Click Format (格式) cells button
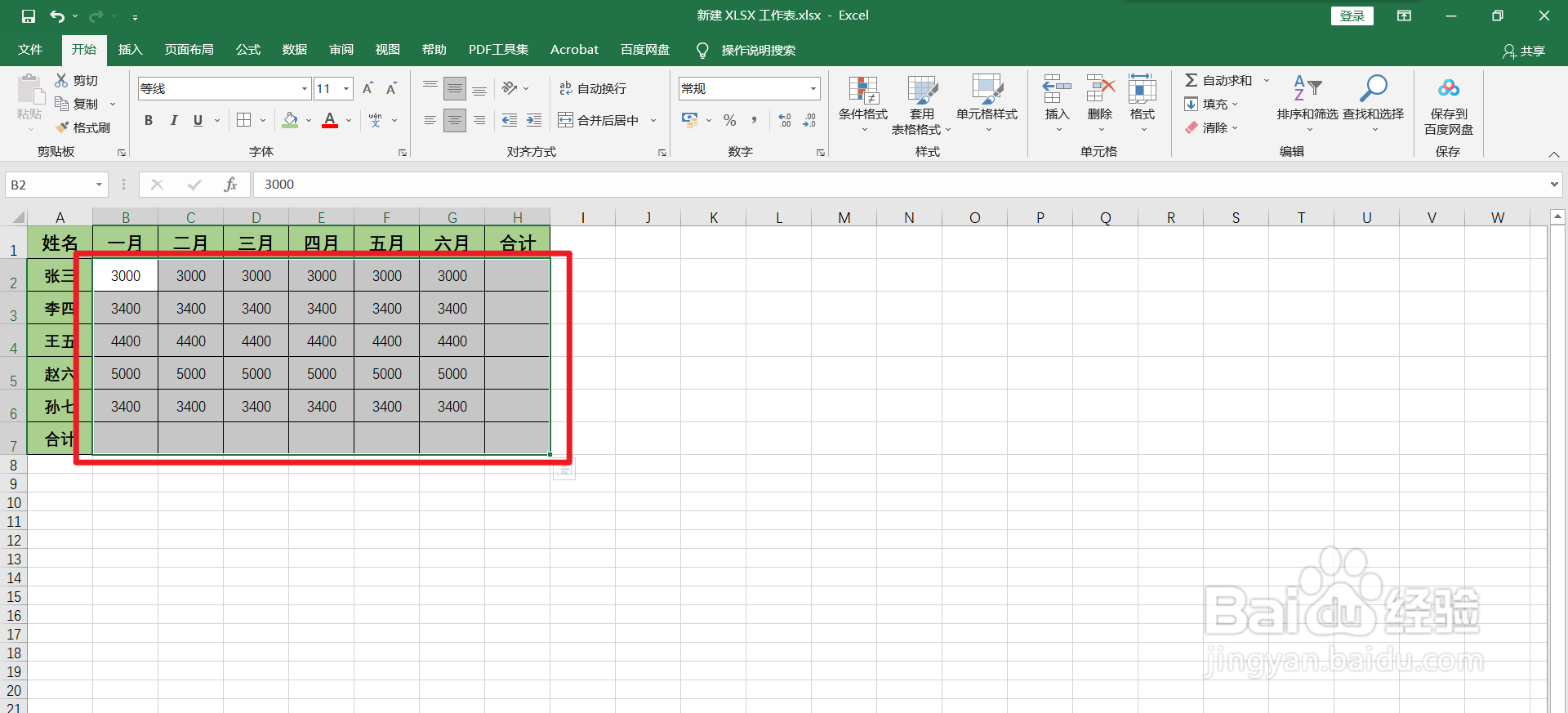The height and width of the screenshot is (713, 1568). click(1143, 105)
